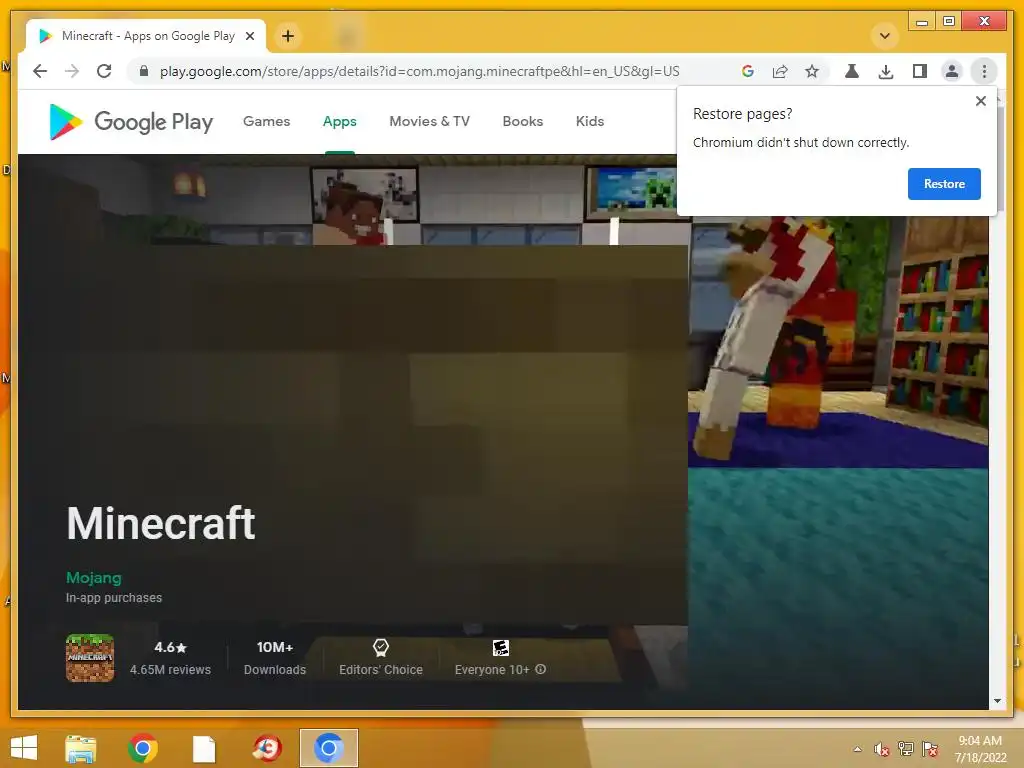The width and height of the screenshot is (1024, 768).
Task: Open the tab search dropdown arrow
Action: [885, 36]
